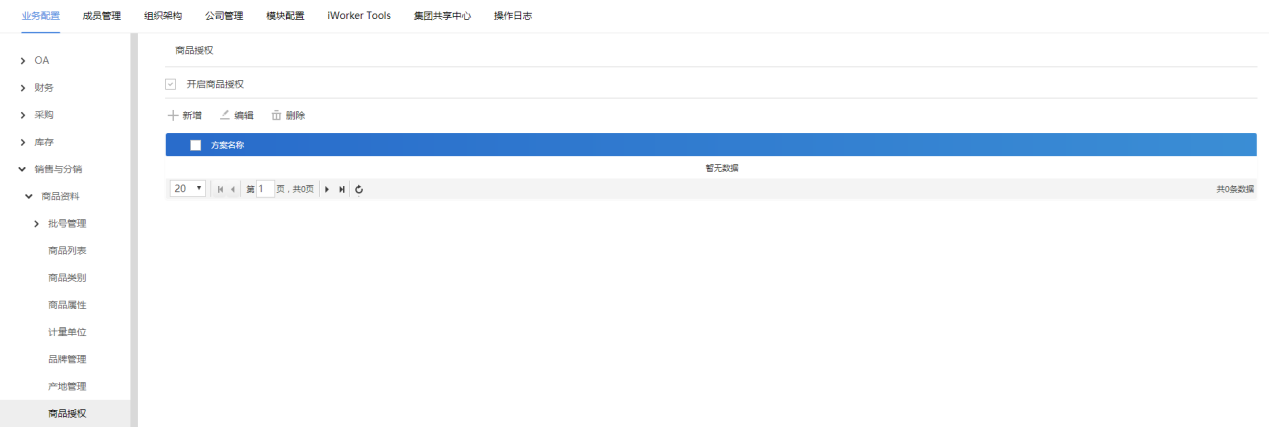
Task: Toggle the 开启商品授权 checkbox
Action: click(170, 84)
